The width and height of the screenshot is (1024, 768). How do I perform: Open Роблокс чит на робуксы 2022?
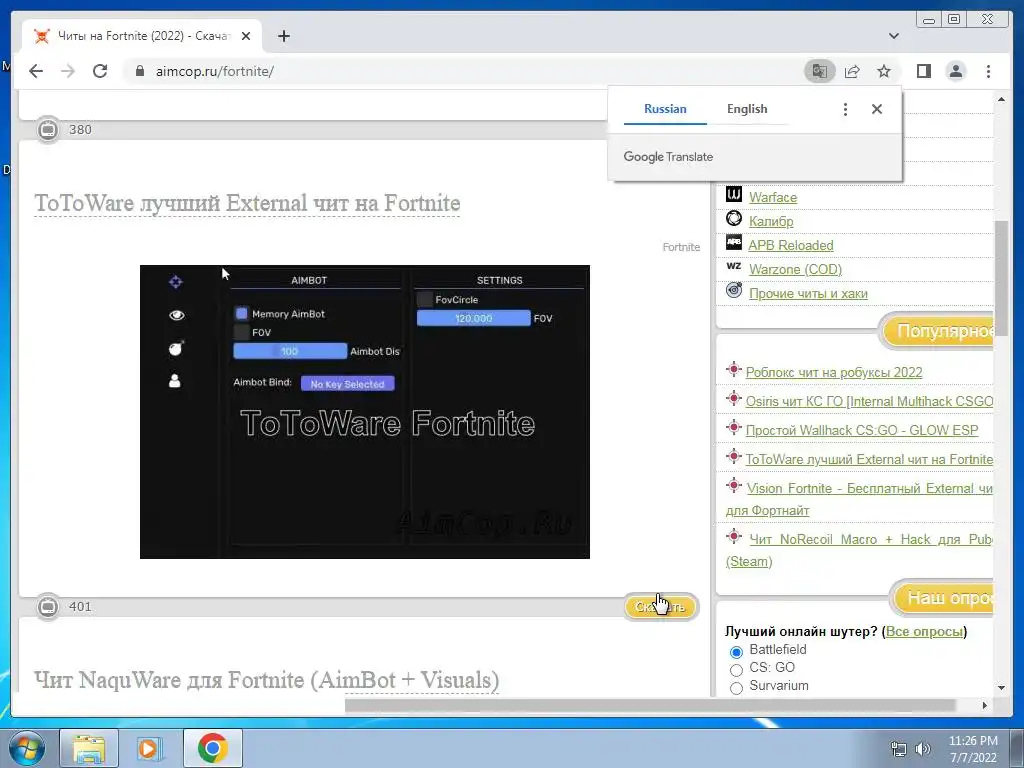tap(834, 372)
